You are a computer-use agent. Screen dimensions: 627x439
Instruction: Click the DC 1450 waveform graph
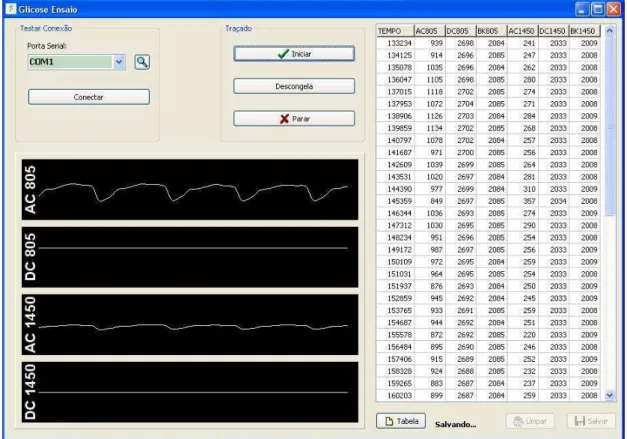[190, 392]
